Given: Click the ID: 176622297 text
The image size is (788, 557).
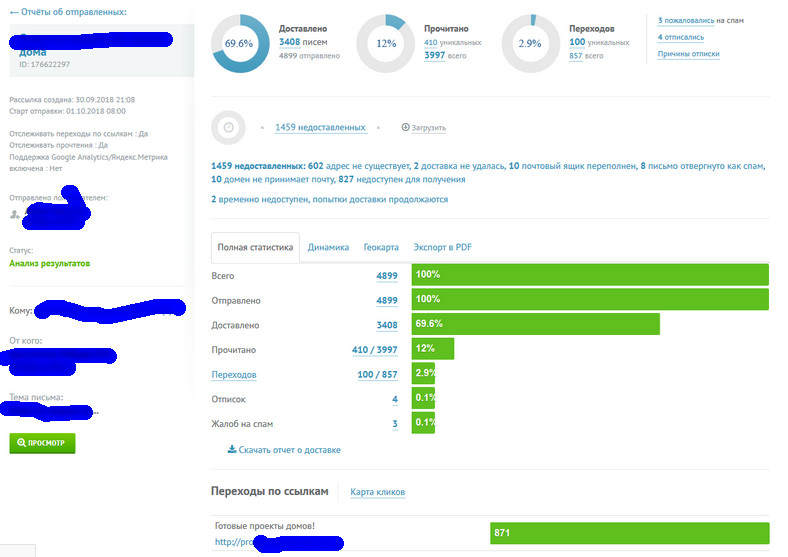Looking at the screenshot, I should click(44, 64).
